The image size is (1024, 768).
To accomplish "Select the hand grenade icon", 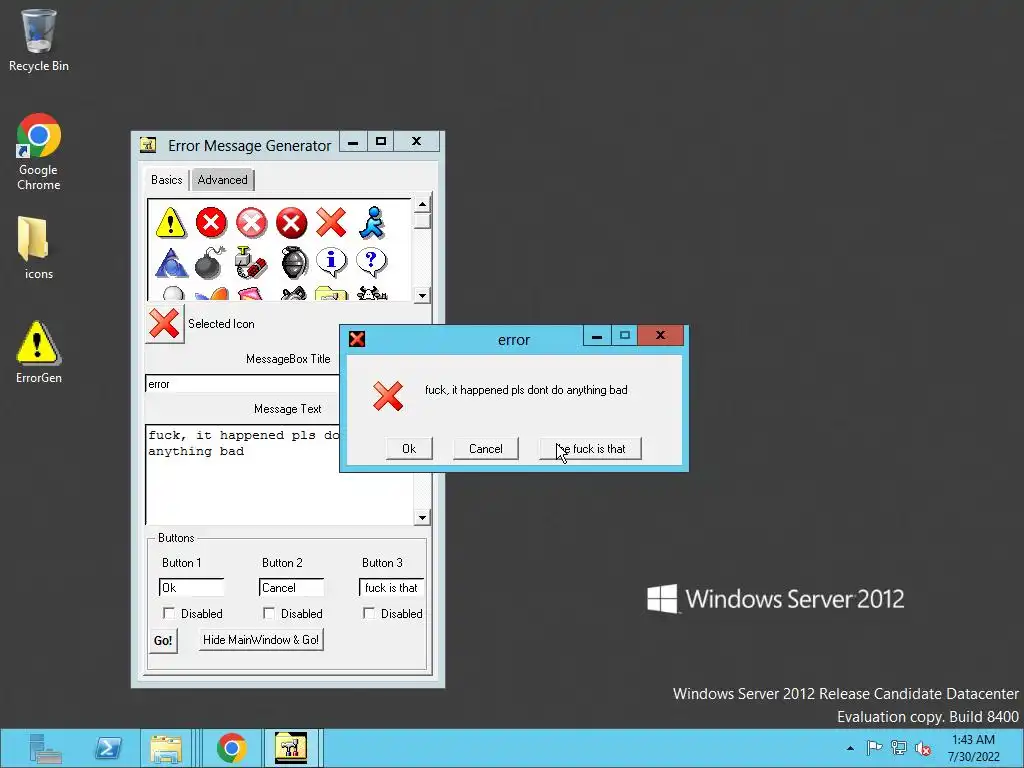I will click(x=294, y=263).
